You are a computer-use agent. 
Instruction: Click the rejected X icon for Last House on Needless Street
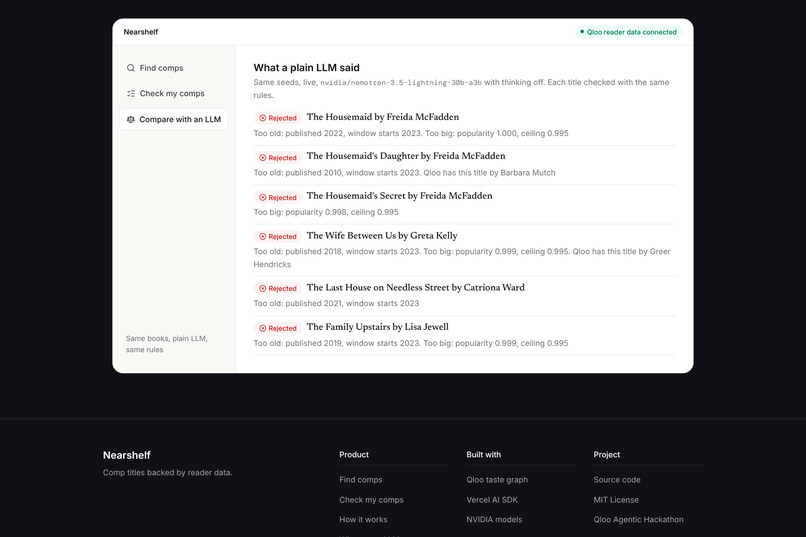[263, 288]
